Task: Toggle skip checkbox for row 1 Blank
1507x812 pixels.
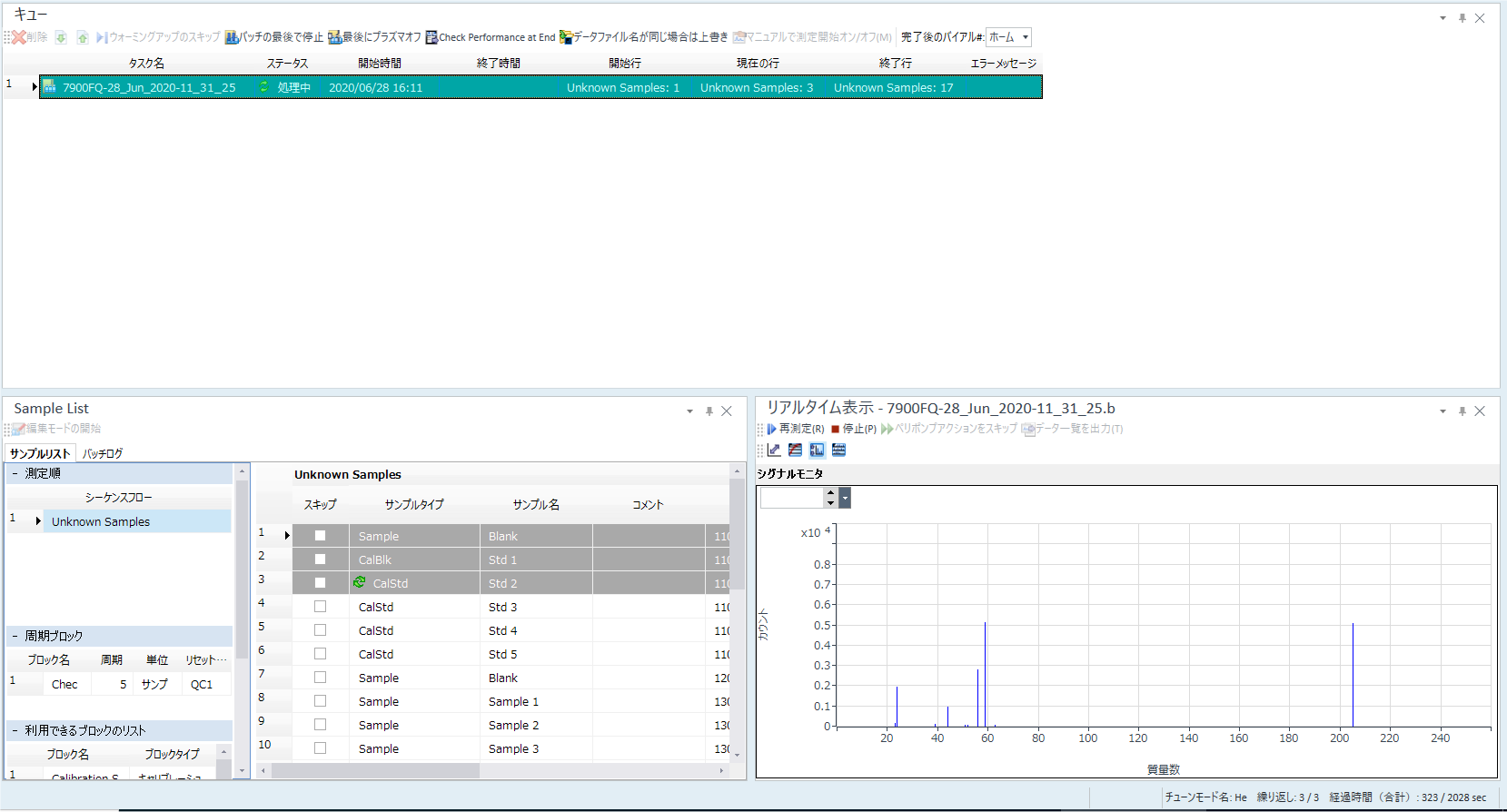Action: coord(320,536)
